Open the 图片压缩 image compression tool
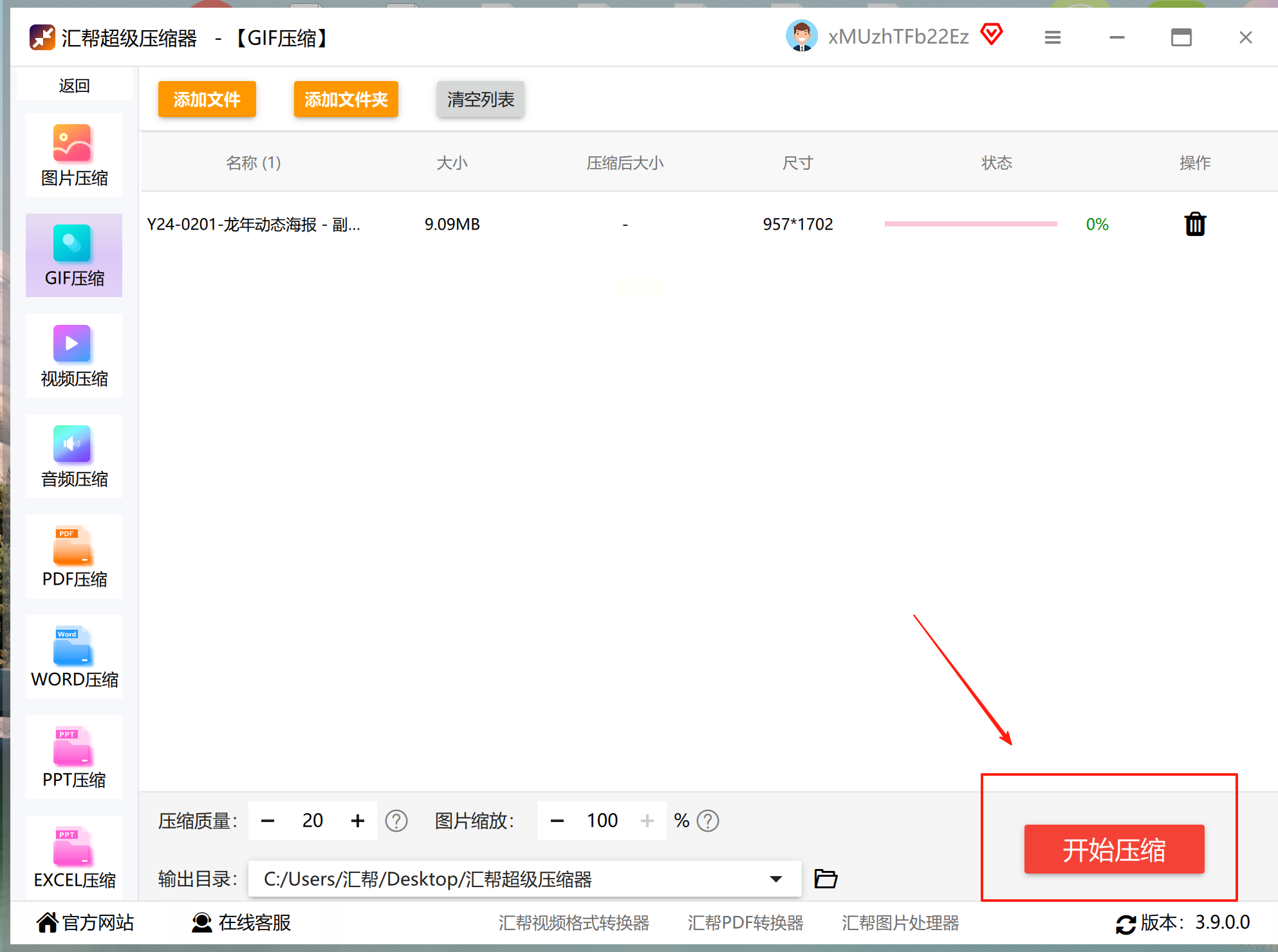Screen dimensions: 1278x952 coord(74,155)
